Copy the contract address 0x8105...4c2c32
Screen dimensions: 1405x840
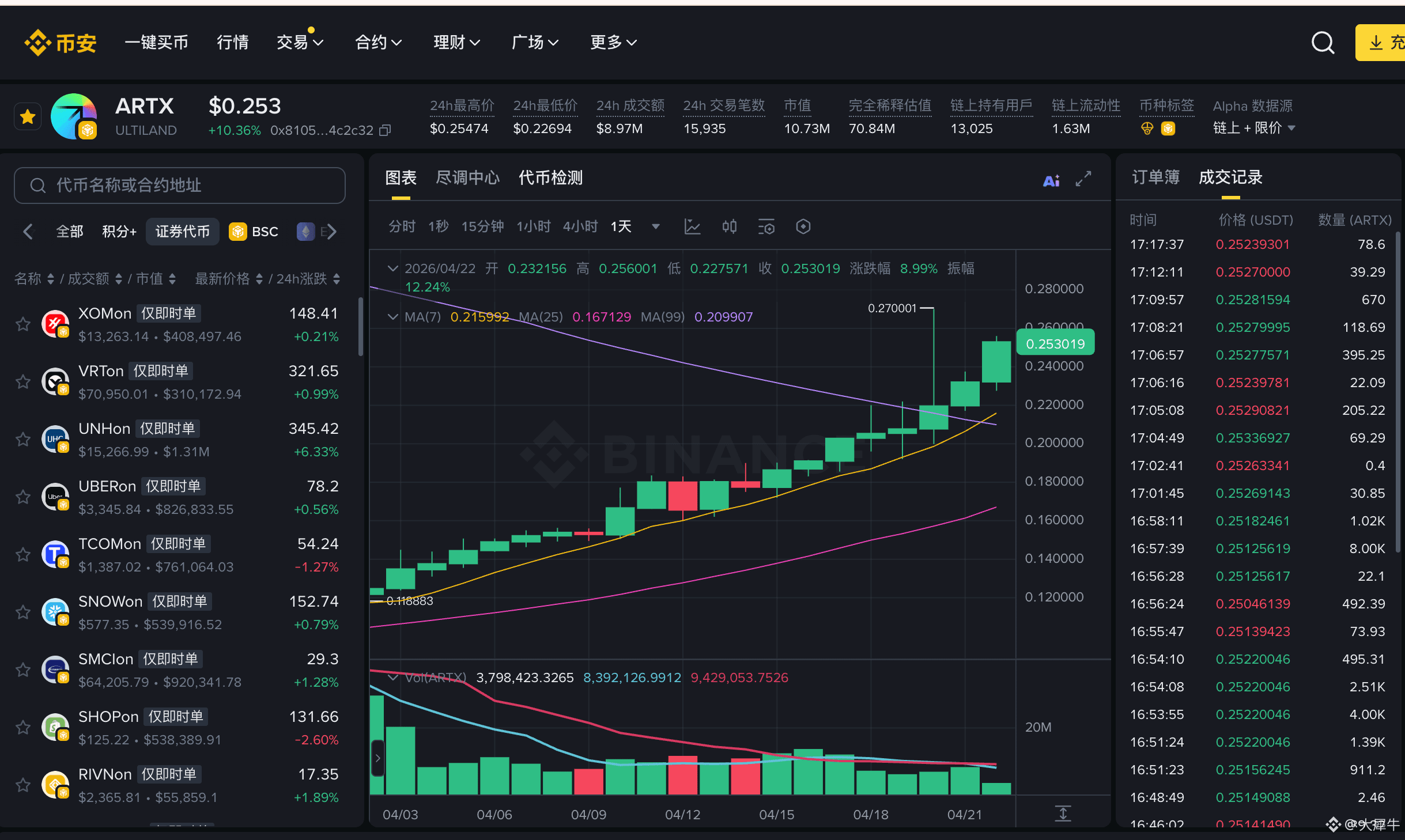coord(385,131)
